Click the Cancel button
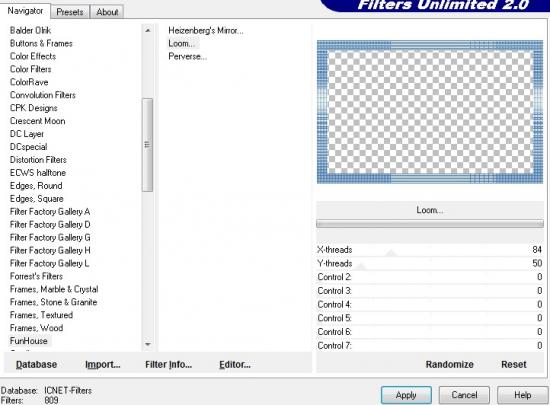This screenshot has height=405, width=550. pyautogui.click(x=464, y=395)
